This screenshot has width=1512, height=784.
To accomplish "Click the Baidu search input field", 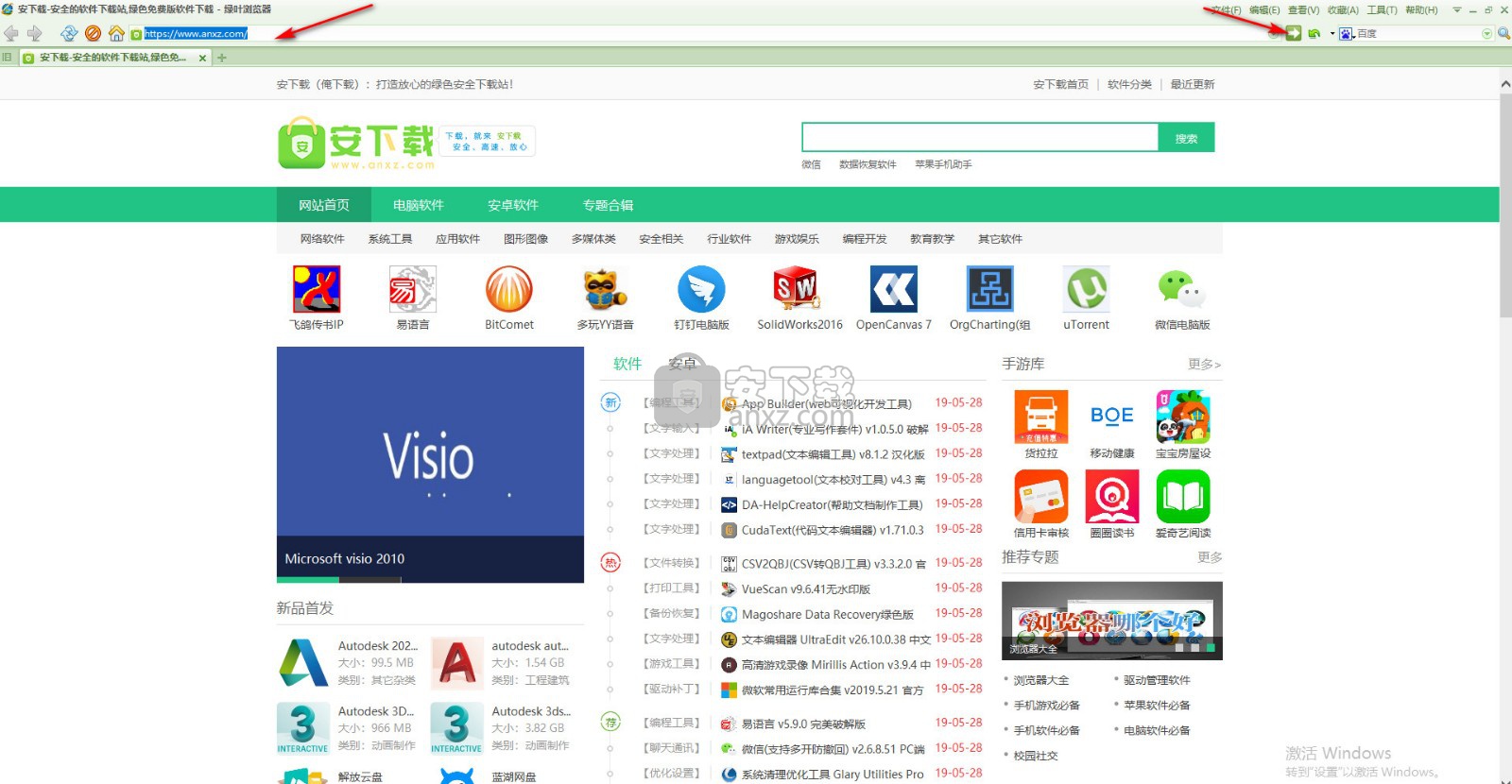I will pos(1417,34).
